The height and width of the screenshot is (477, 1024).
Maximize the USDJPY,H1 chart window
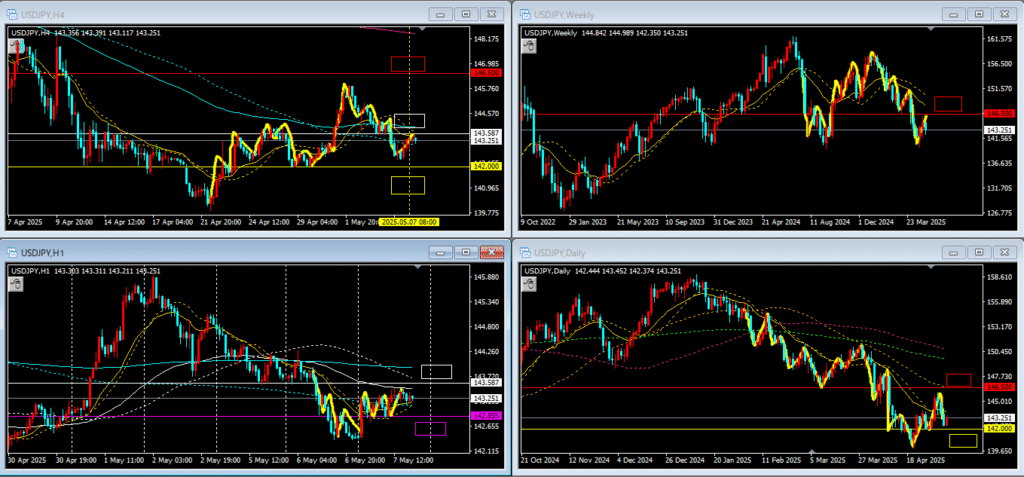[466, 252]
